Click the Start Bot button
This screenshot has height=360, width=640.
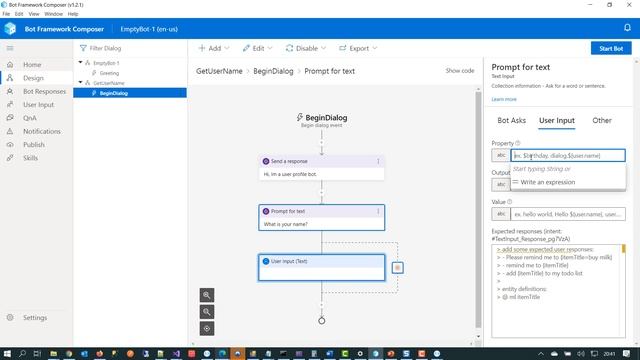[x=611, y=48]
